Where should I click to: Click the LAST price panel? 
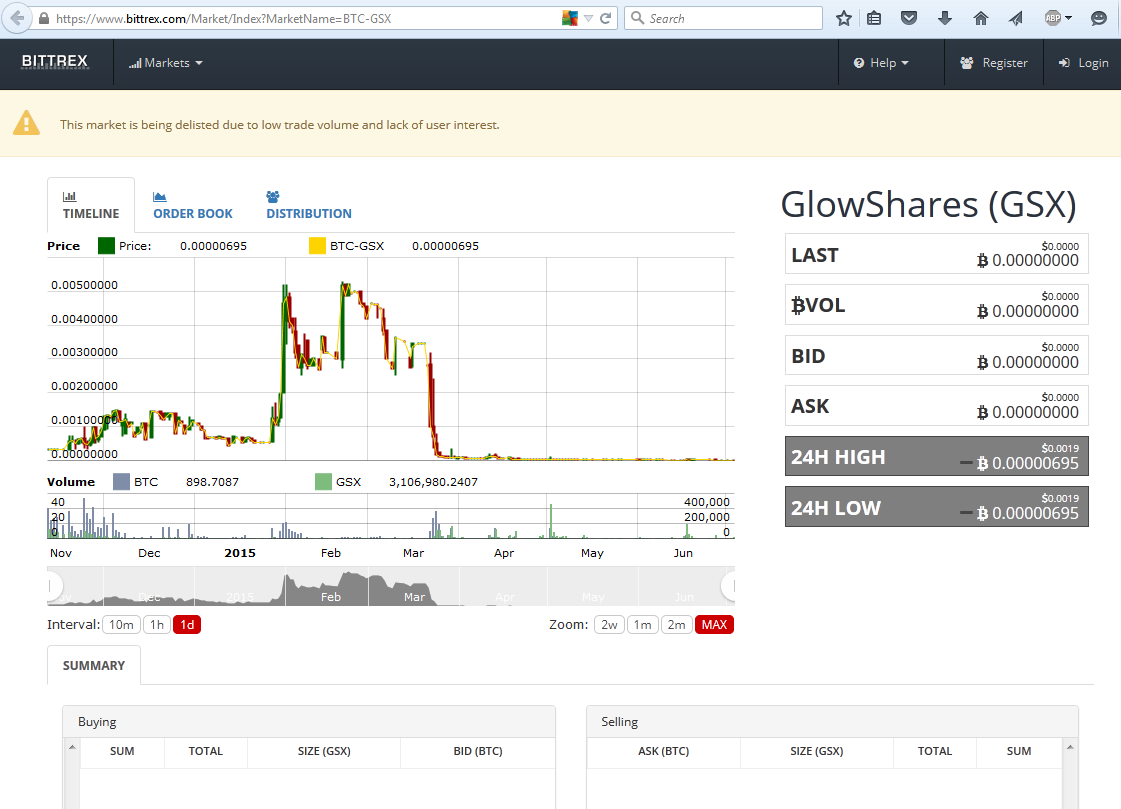pos(937,254)
